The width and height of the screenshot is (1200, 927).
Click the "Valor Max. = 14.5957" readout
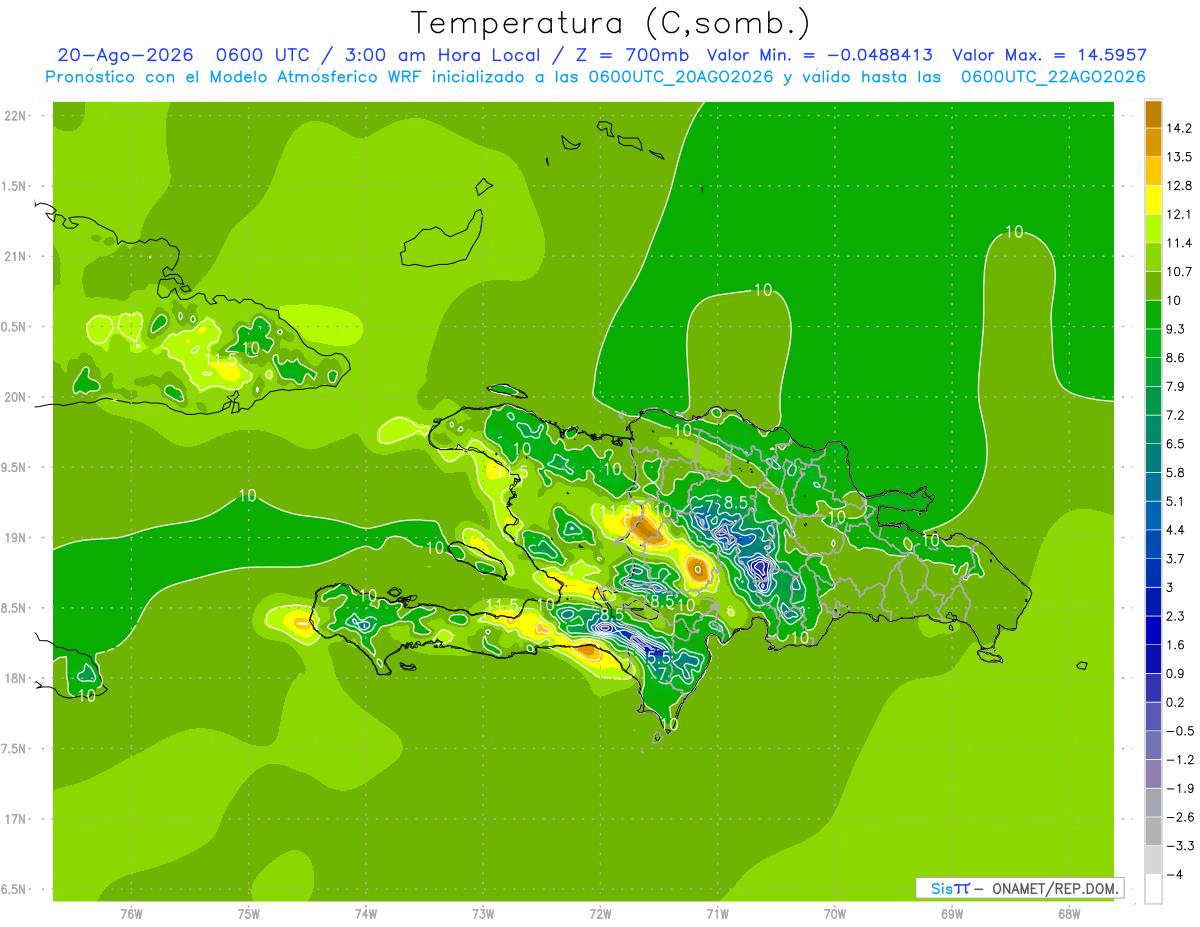click(1049, 55)
